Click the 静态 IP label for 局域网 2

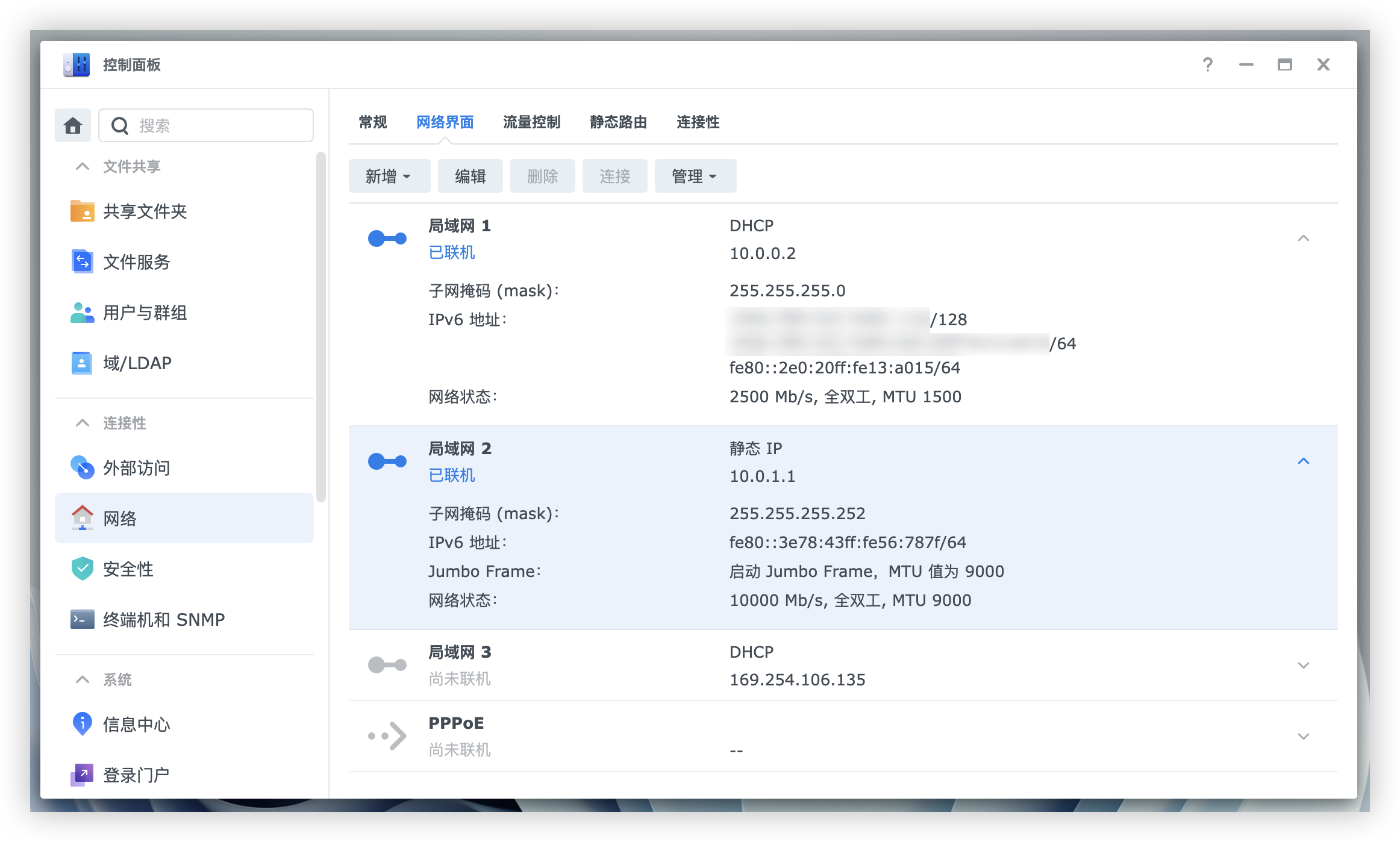(756, 449)
